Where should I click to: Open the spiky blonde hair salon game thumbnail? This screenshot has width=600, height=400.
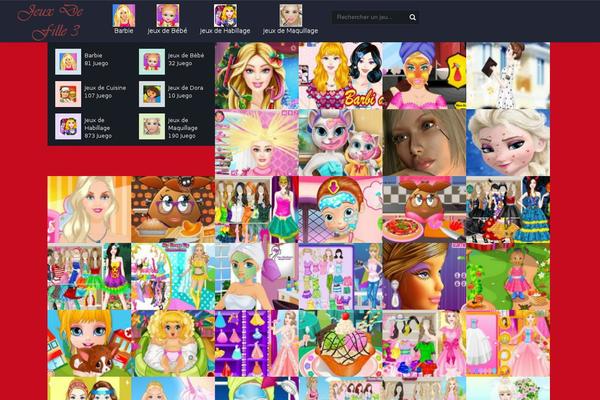pos(257,143)
